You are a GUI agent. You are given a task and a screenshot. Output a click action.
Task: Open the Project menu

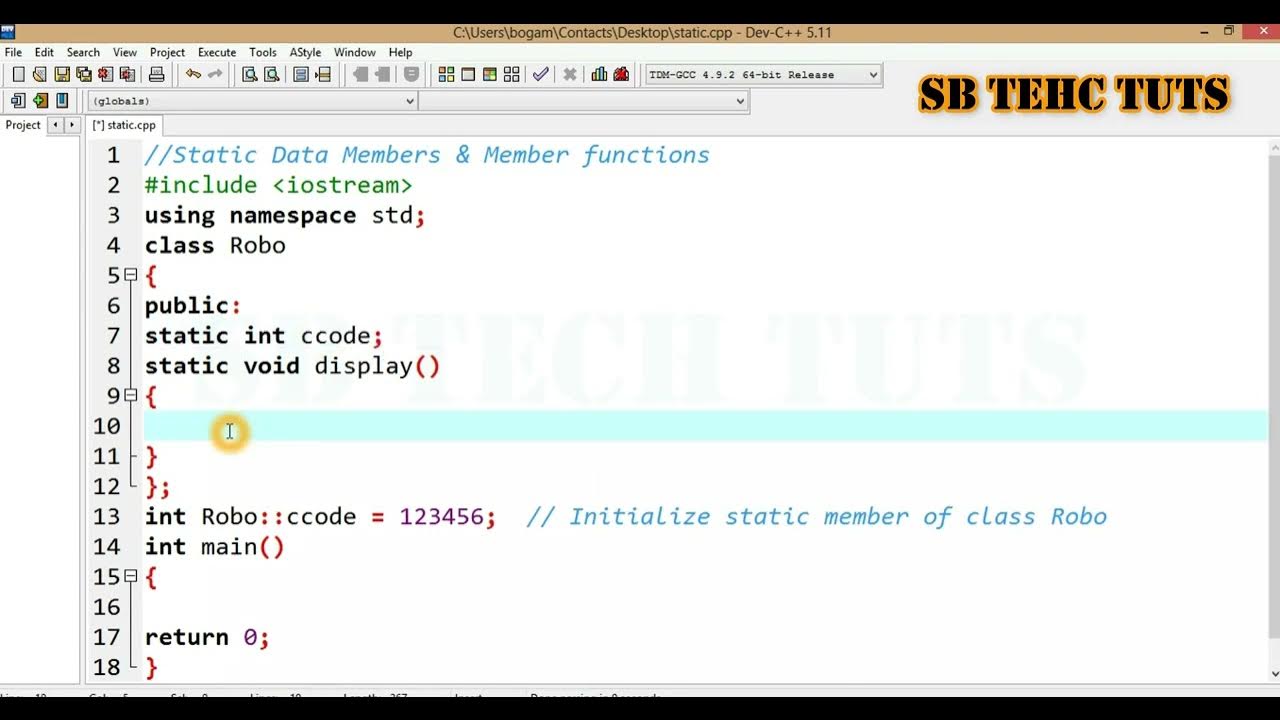(167, 52)
